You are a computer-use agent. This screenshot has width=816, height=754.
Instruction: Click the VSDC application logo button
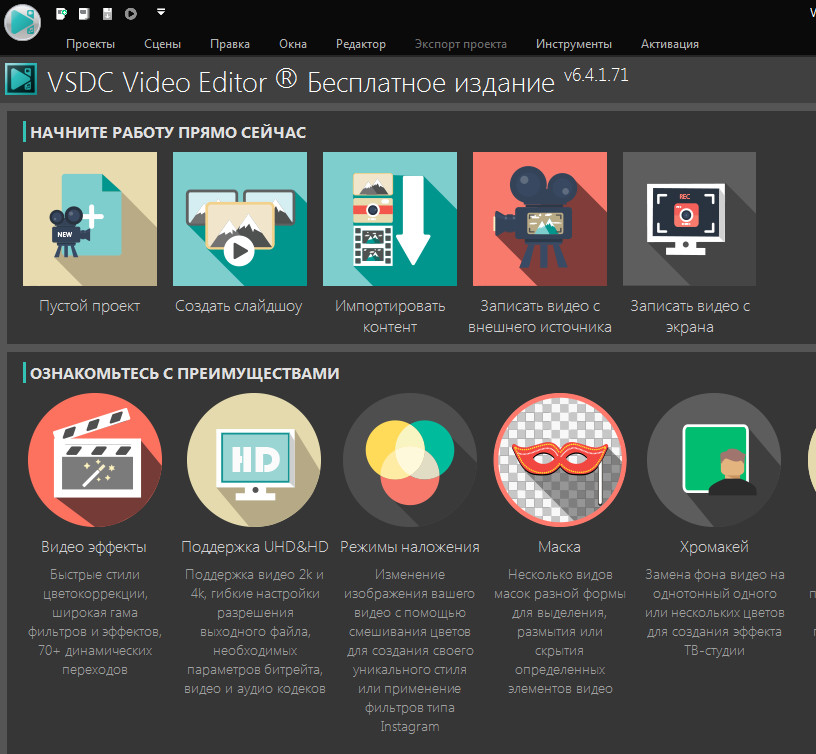pos(22,22)
